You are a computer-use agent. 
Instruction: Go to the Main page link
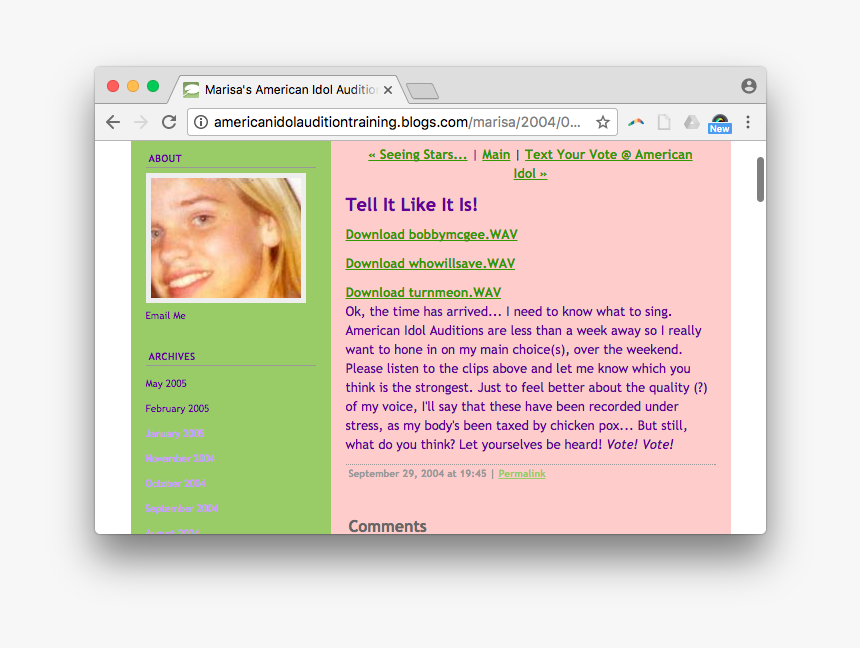496,155
